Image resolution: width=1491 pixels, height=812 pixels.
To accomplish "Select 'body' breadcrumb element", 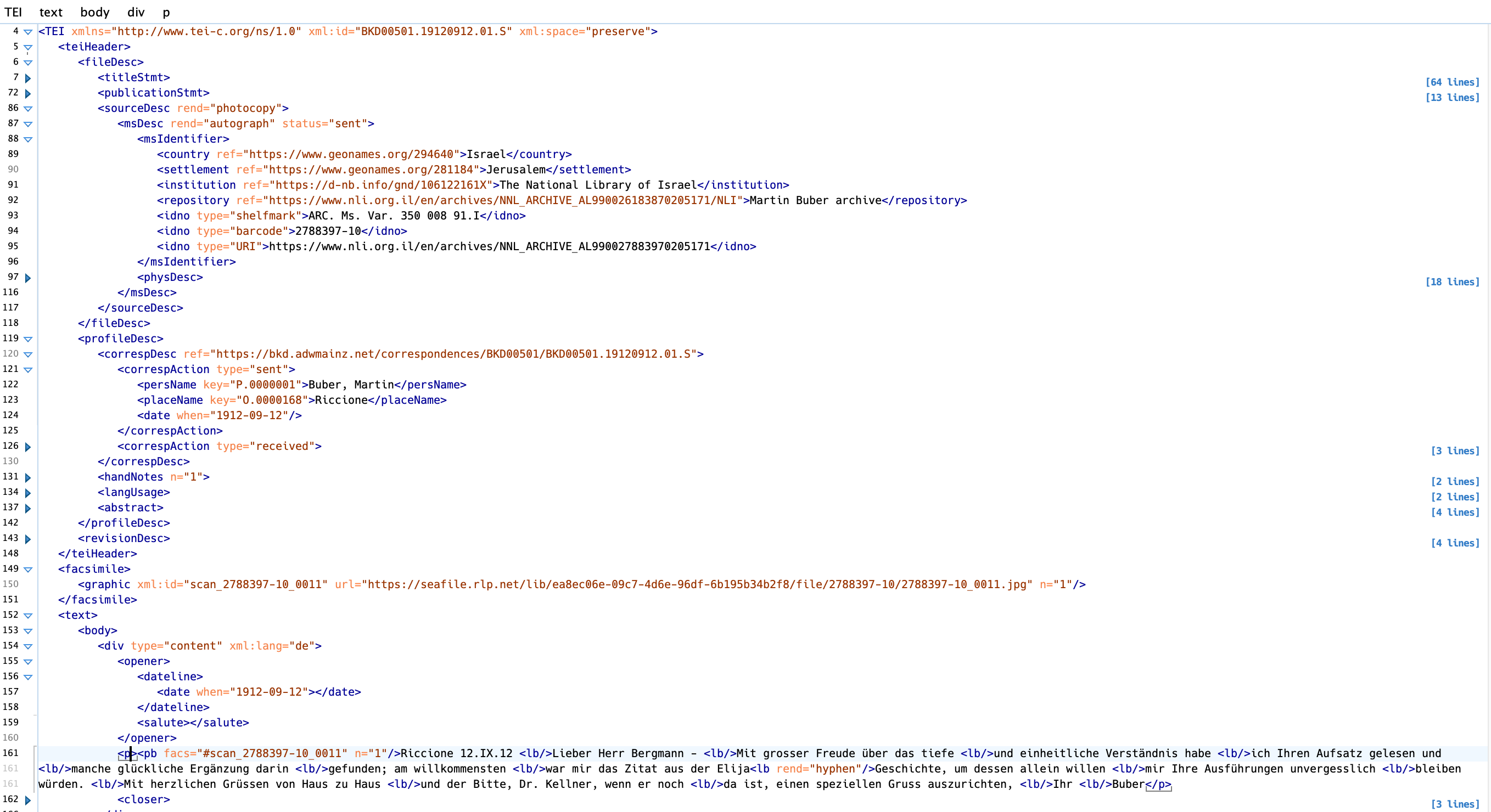I will point(95,12).
